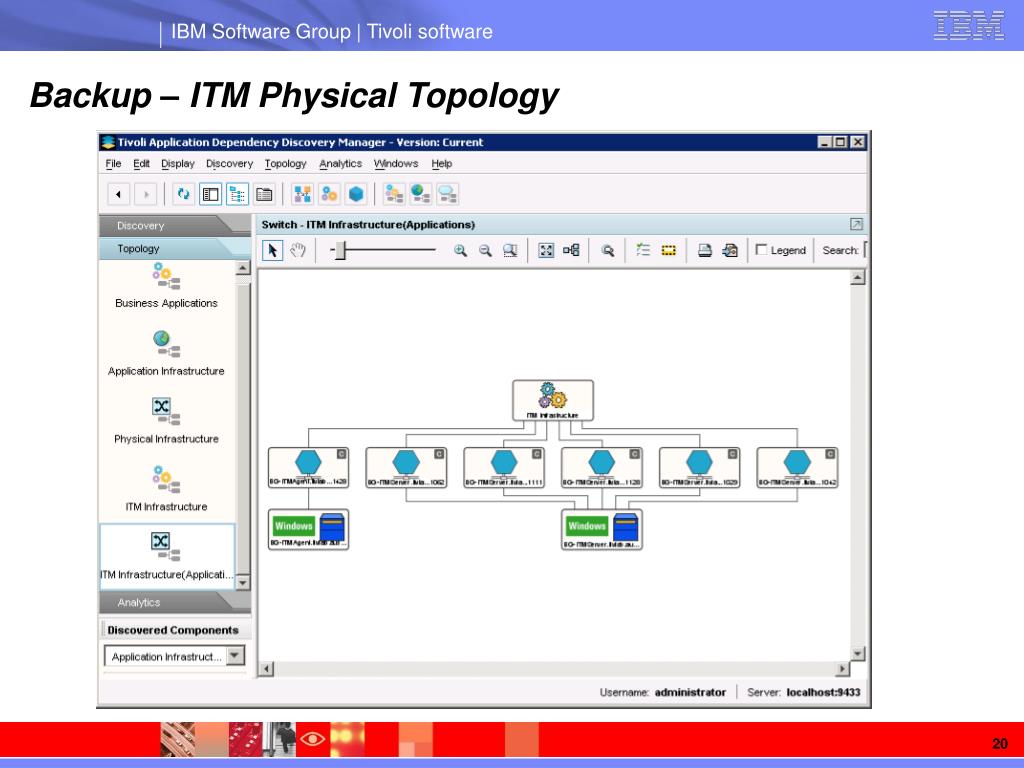Click the blue hexagon component toolbar icon
1024x768 pixels.
tap(356, 194)
